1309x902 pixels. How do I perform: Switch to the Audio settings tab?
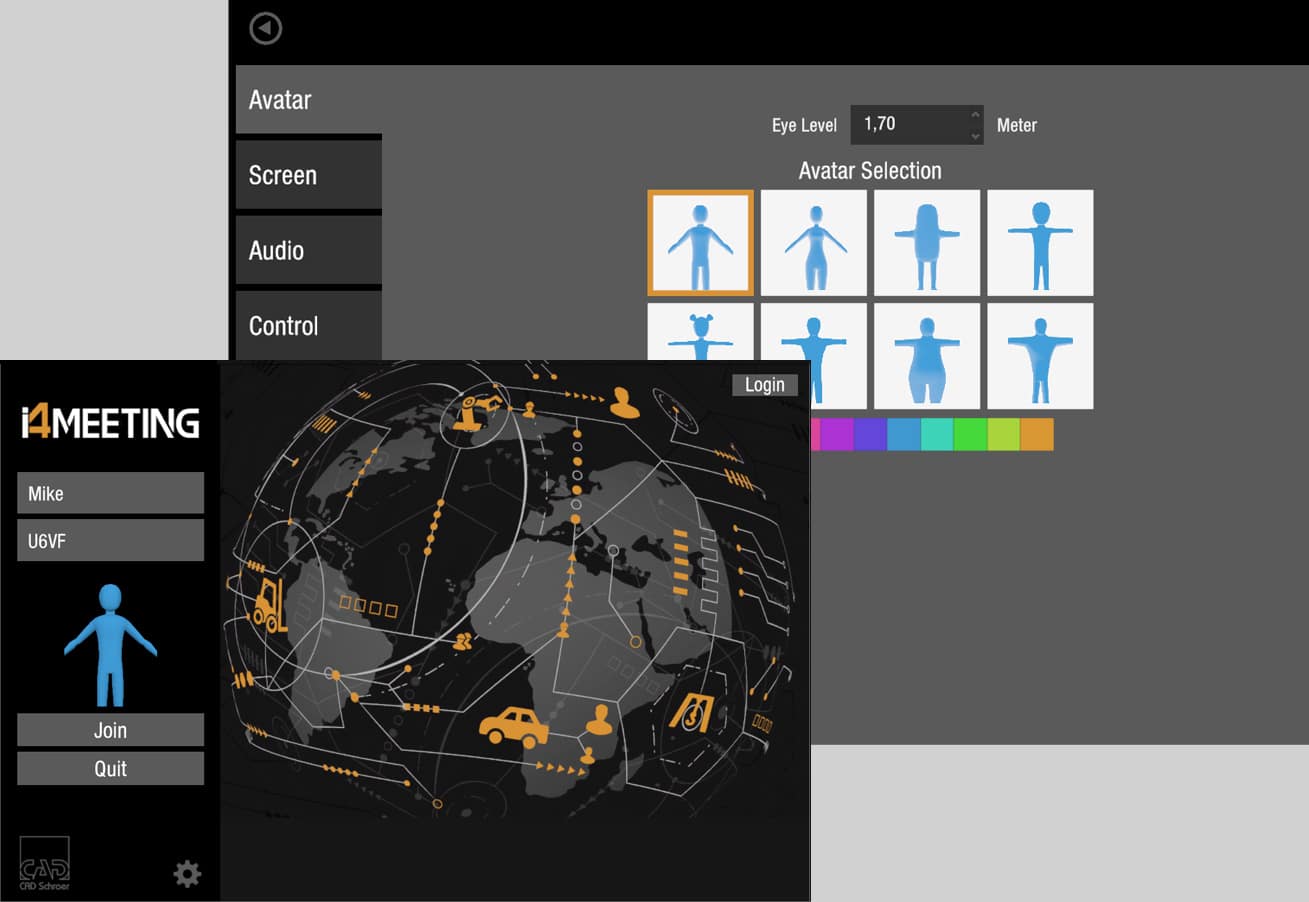tap(308, 250)
